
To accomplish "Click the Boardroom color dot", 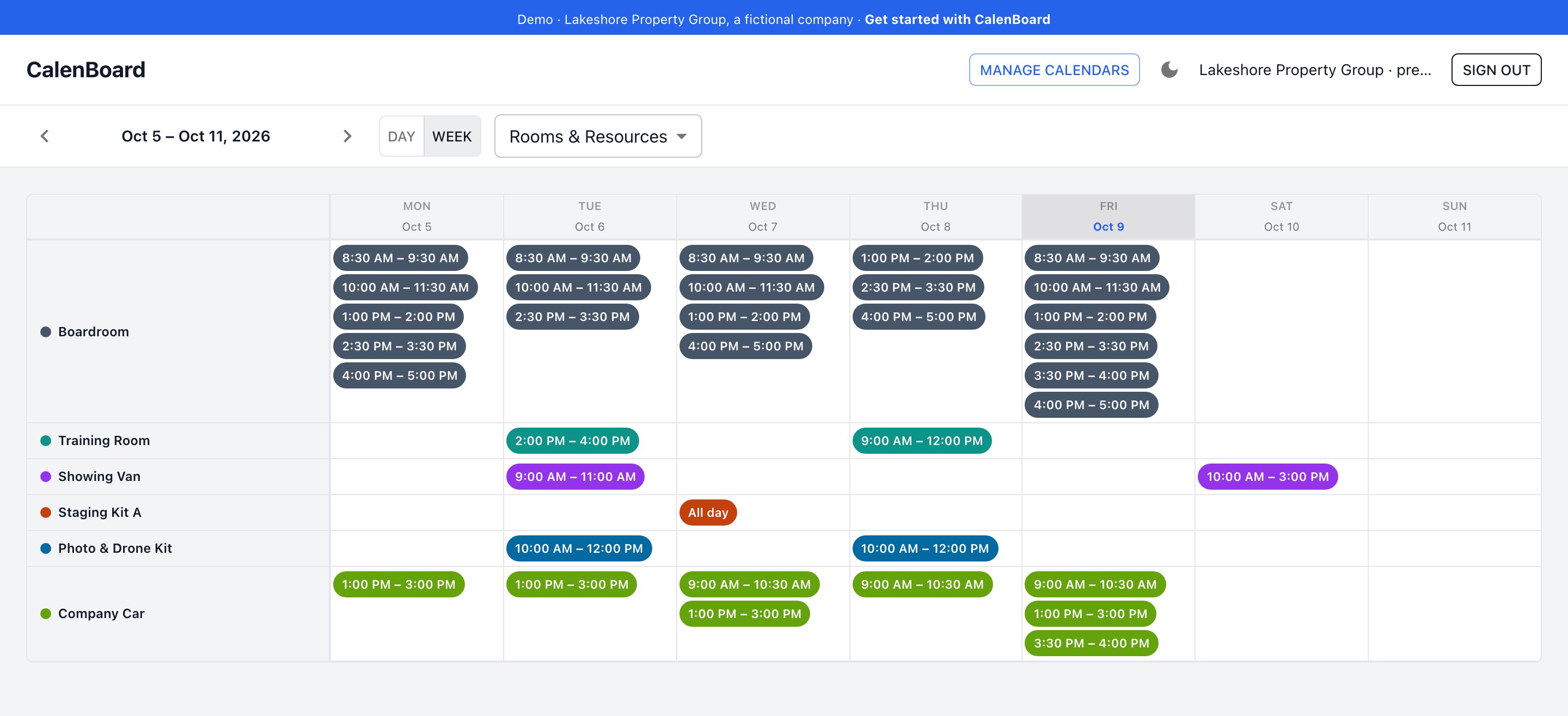I will point(46,331).
